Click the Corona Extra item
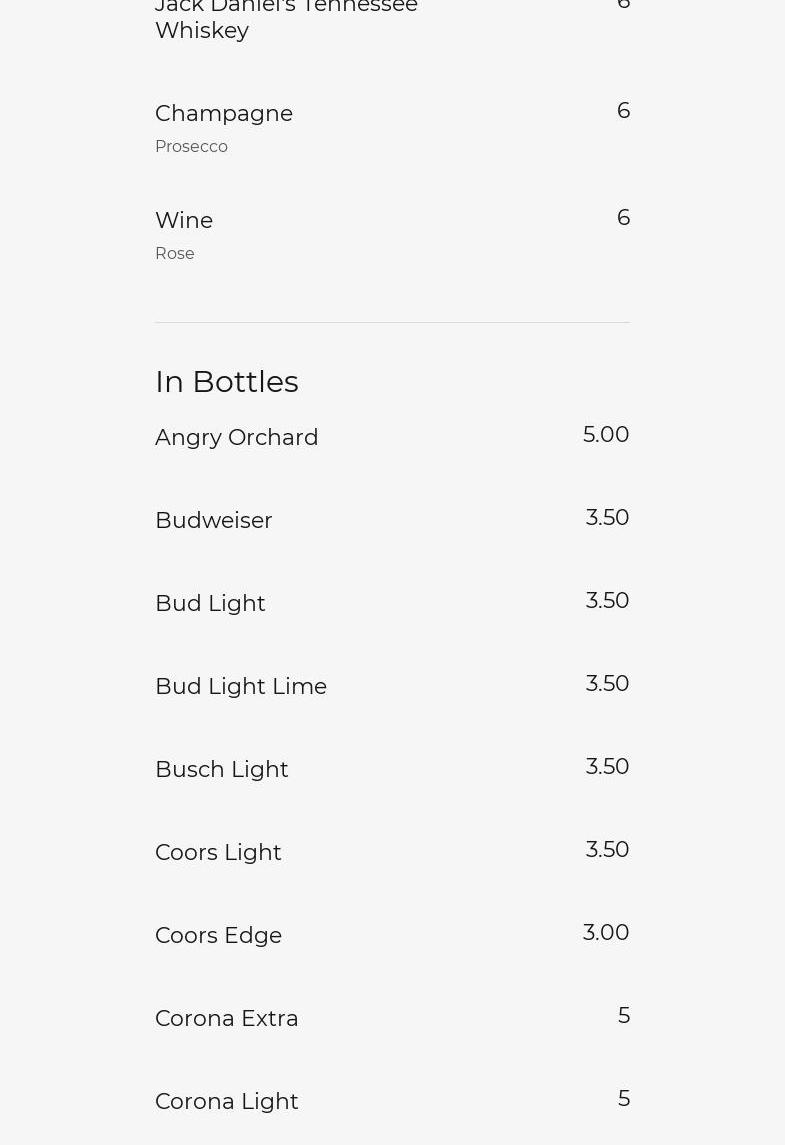Image resolution: width=785 pixels, height=1145 pixels. point(227,1018)
